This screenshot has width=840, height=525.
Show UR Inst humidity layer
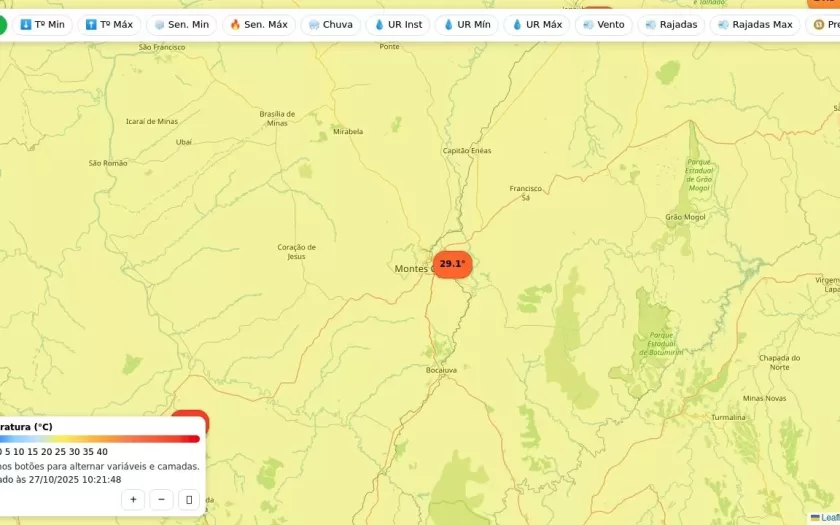[398, 25]
